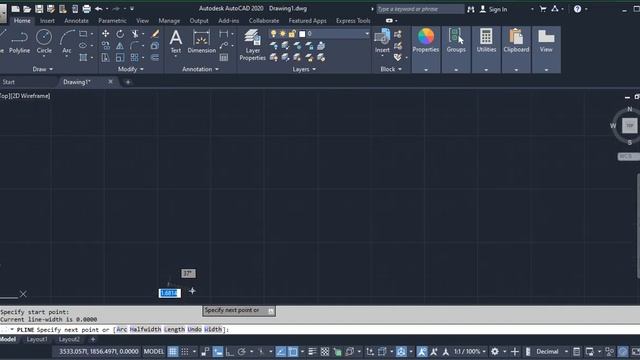The image size is (640, 360).
Task: Click the MODEL space button in status bar
Action: 154,351
